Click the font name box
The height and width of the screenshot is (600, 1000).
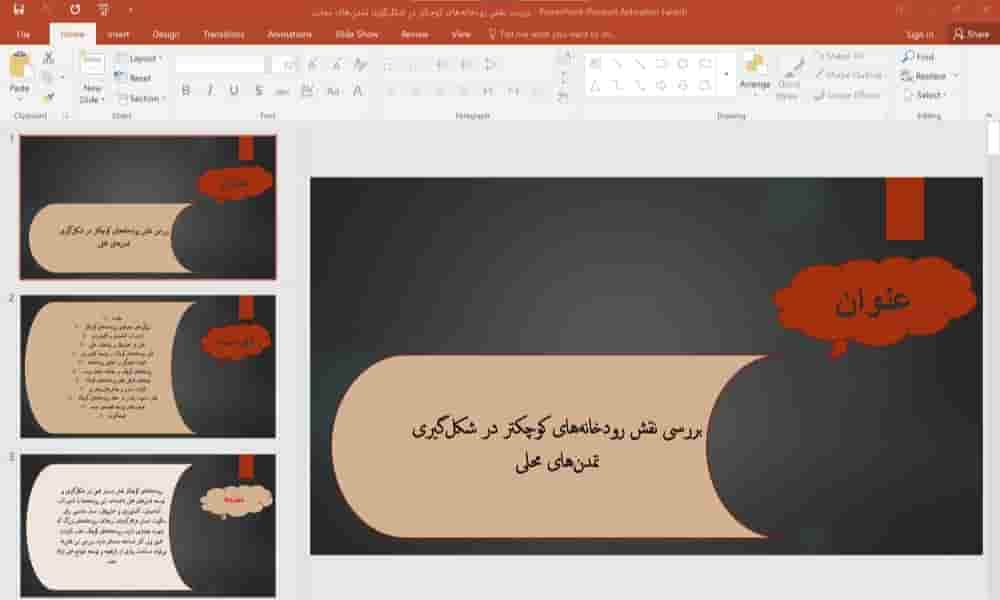click(x=220, y=64)
